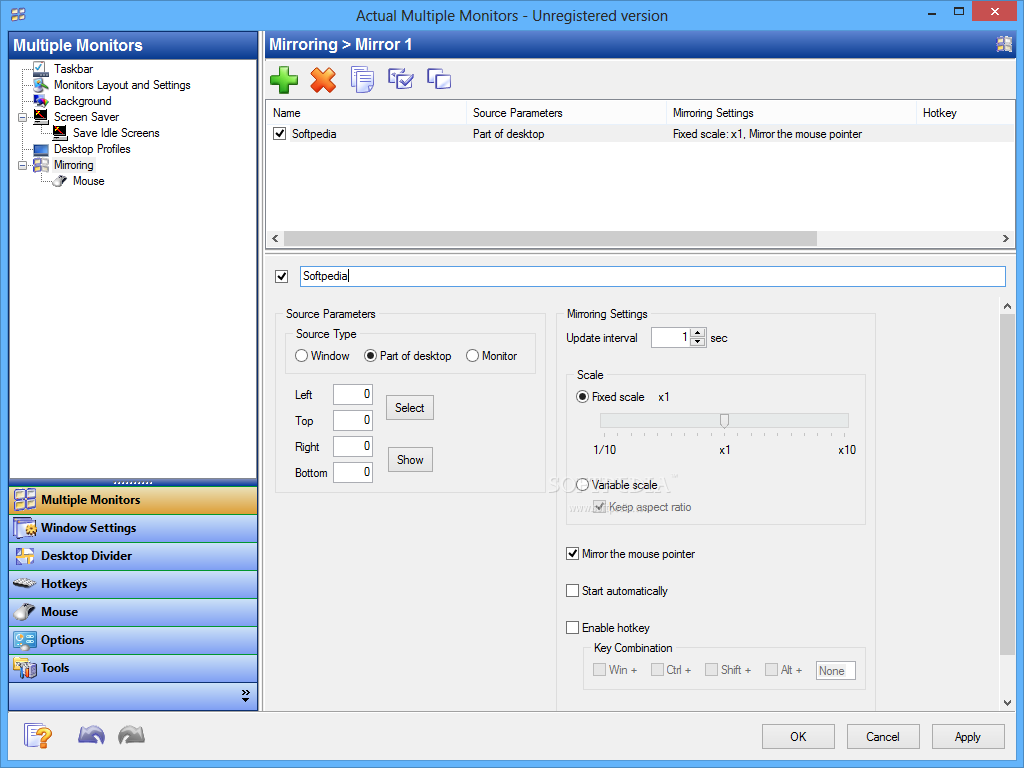Click the Desktop Profiles icon
The width and height of the screenshot is (1024, 768).
click(40, 149)
